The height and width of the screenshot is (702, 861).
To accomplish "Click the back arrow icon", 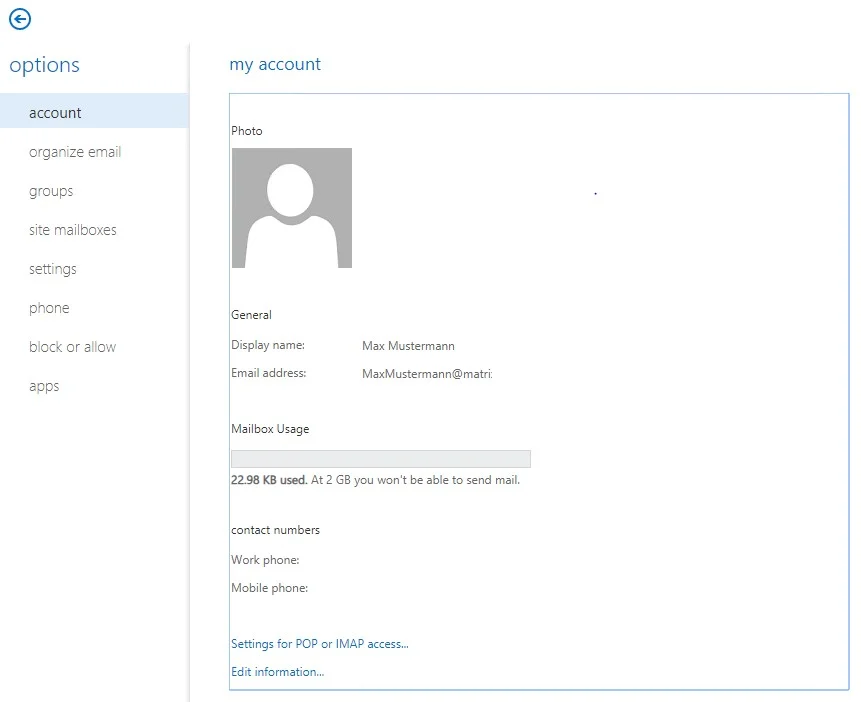I will coord(20,19).
